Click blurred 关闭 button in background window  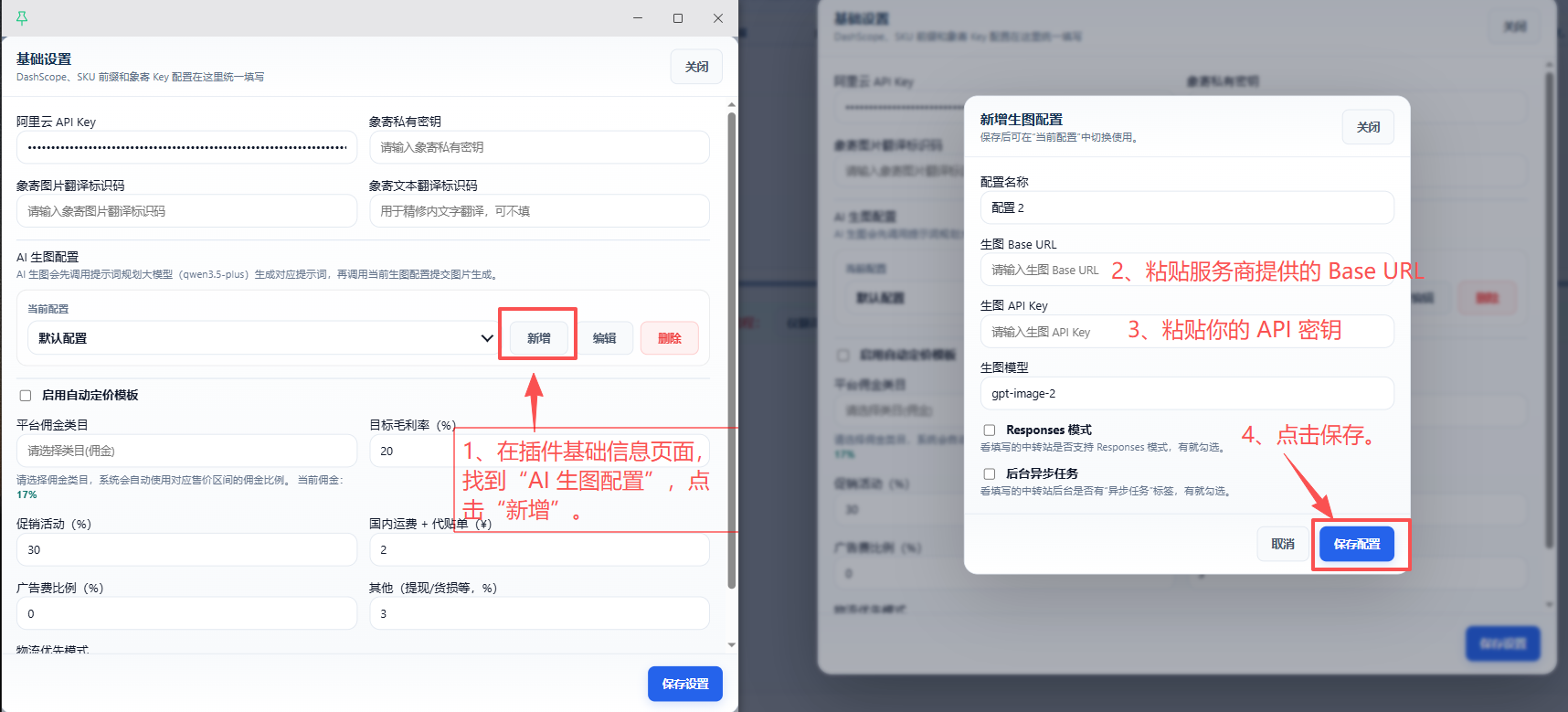coord(1515,27)
